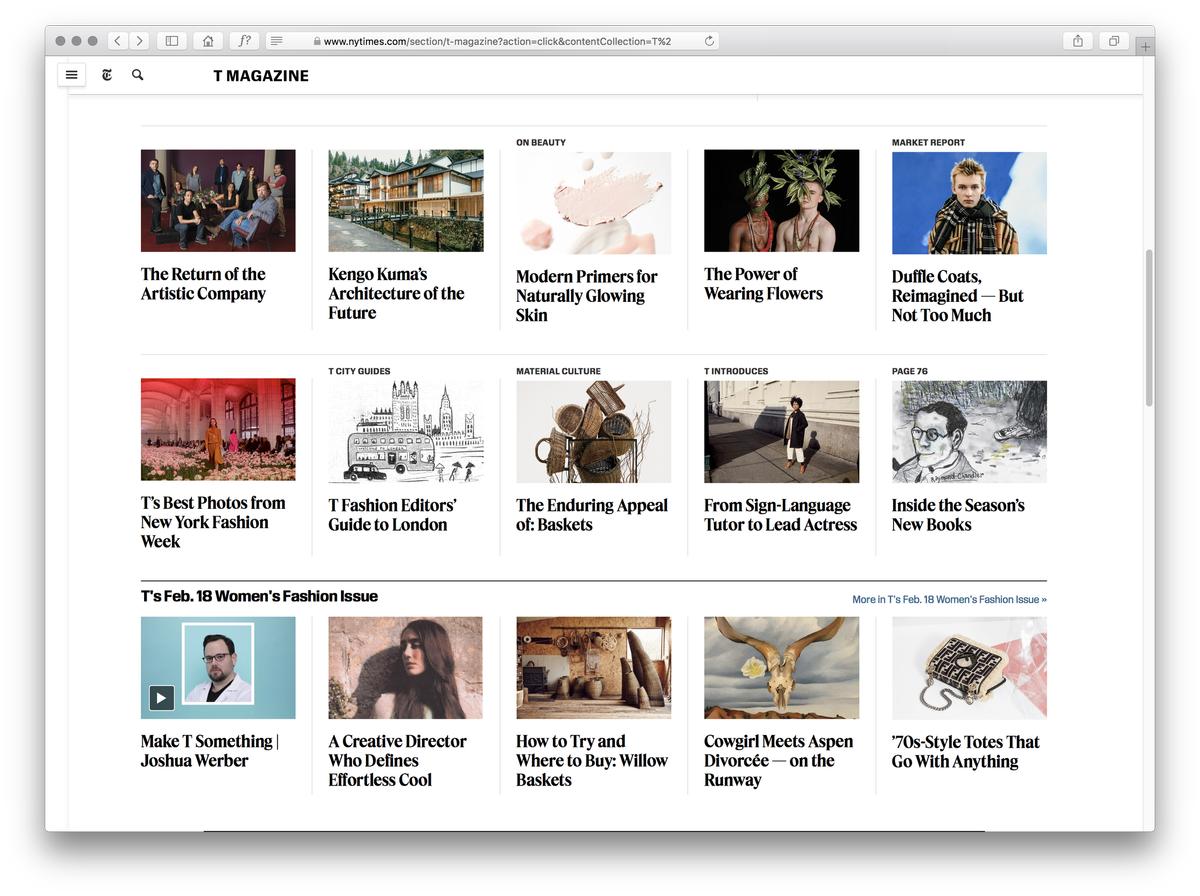The image size is (1200, 896).
Task: Open the site search magnifier
Action: pos(138,75)
